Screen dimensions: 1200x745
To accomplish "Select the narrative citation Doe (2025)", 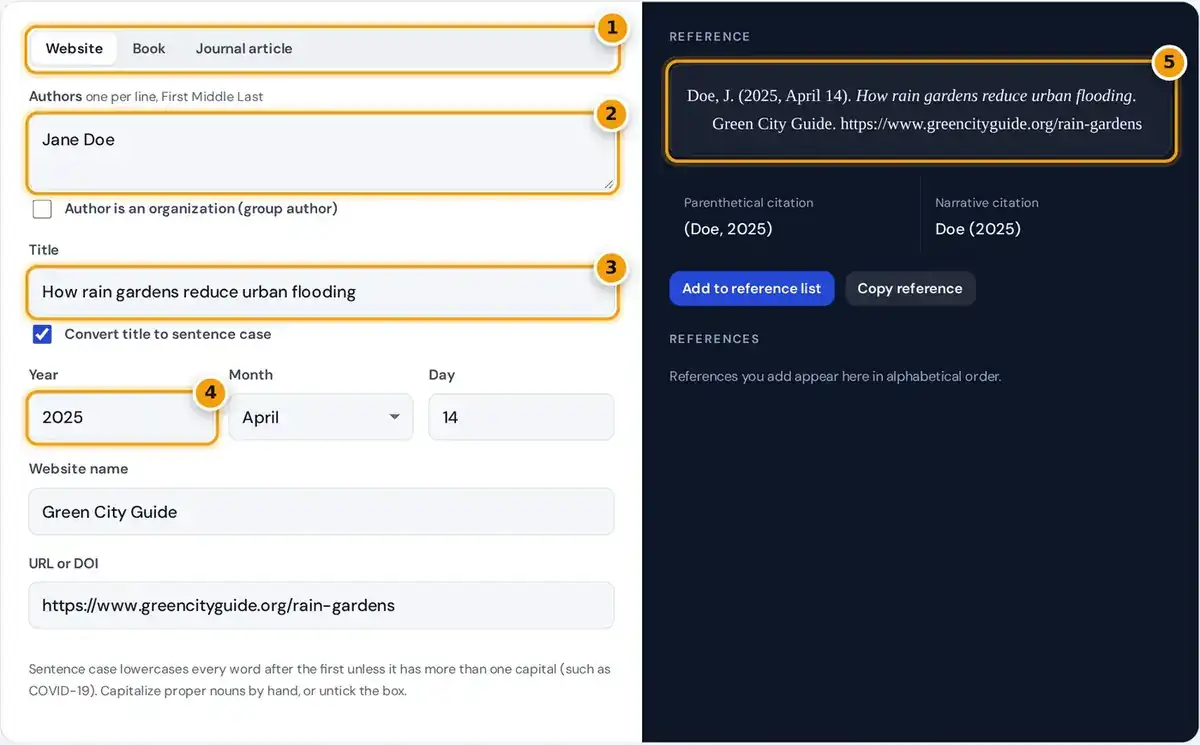I will 978,229.
